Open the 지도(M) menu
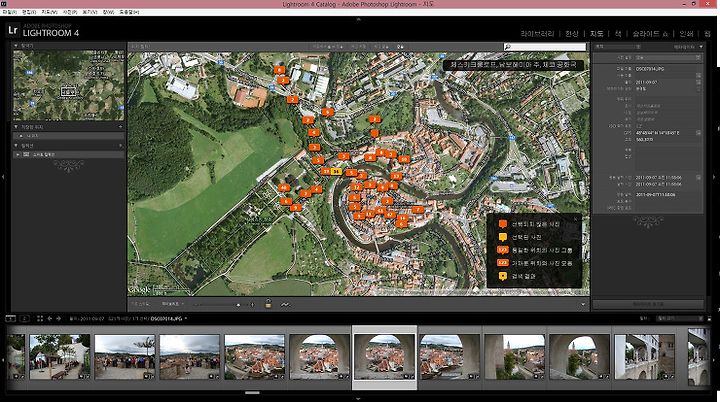The width and height of the screenshot is (720, 402). coord(49,12)
